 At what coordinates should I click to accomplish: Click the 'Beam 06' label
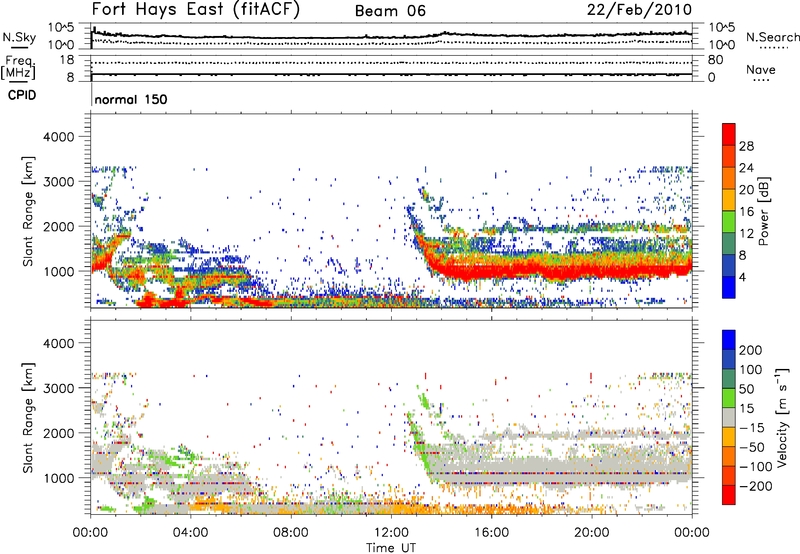point(390,11)
